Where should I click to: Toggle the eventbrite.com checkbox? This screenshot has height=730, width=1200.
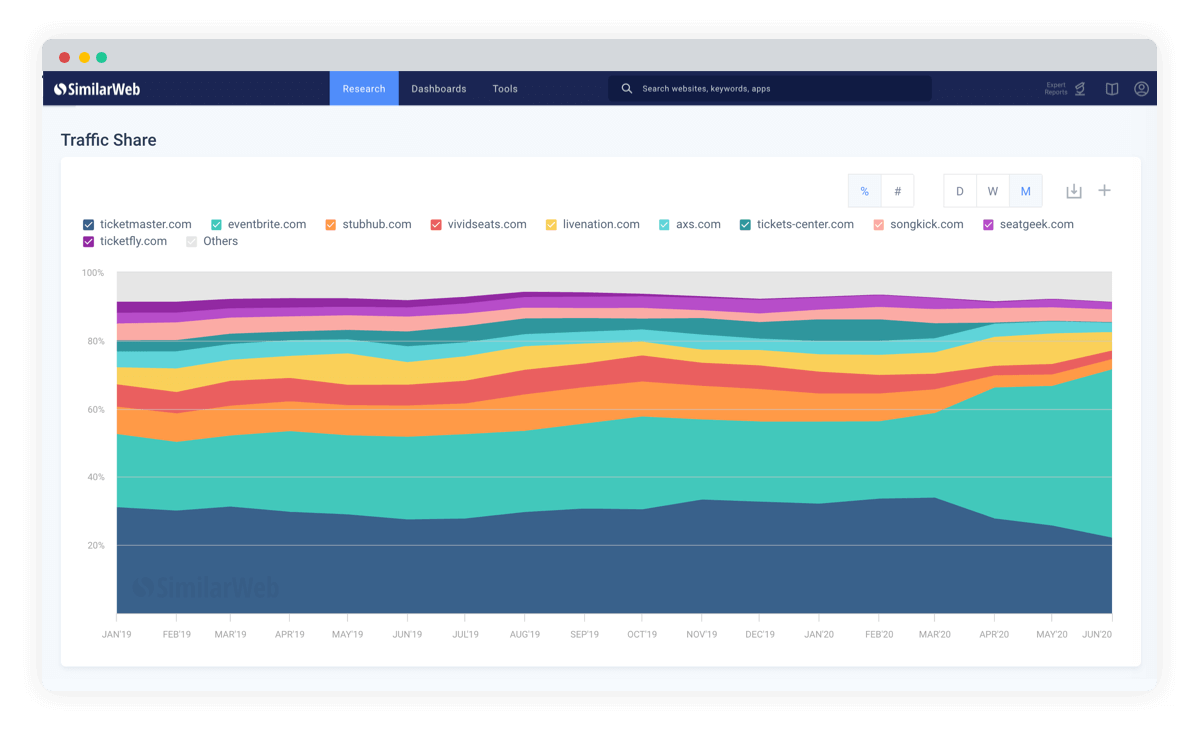pyautogui.click(x=217, y=225)
